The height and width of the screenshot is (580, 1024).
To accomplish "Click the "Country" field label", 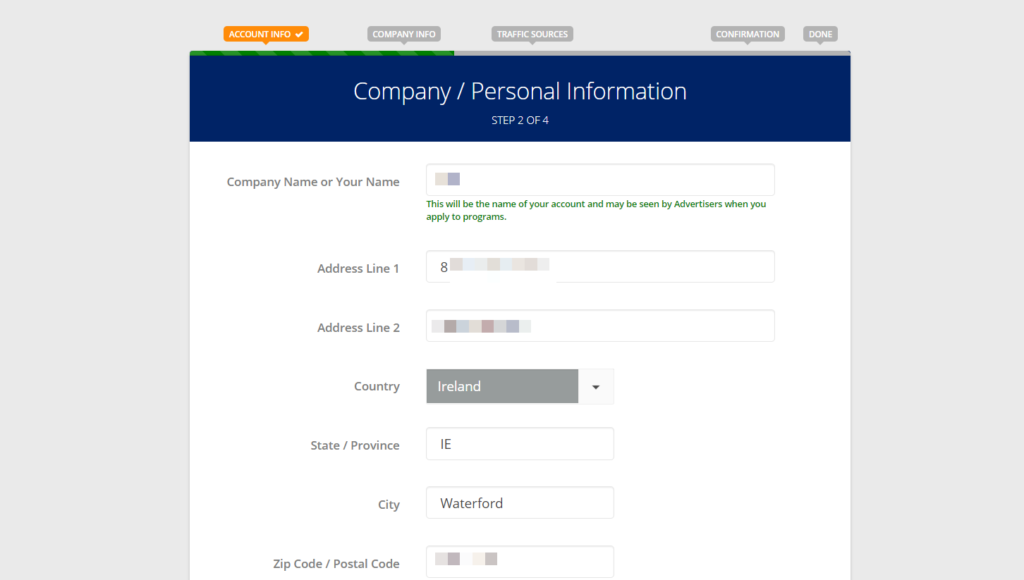I will tap(376, 387).
